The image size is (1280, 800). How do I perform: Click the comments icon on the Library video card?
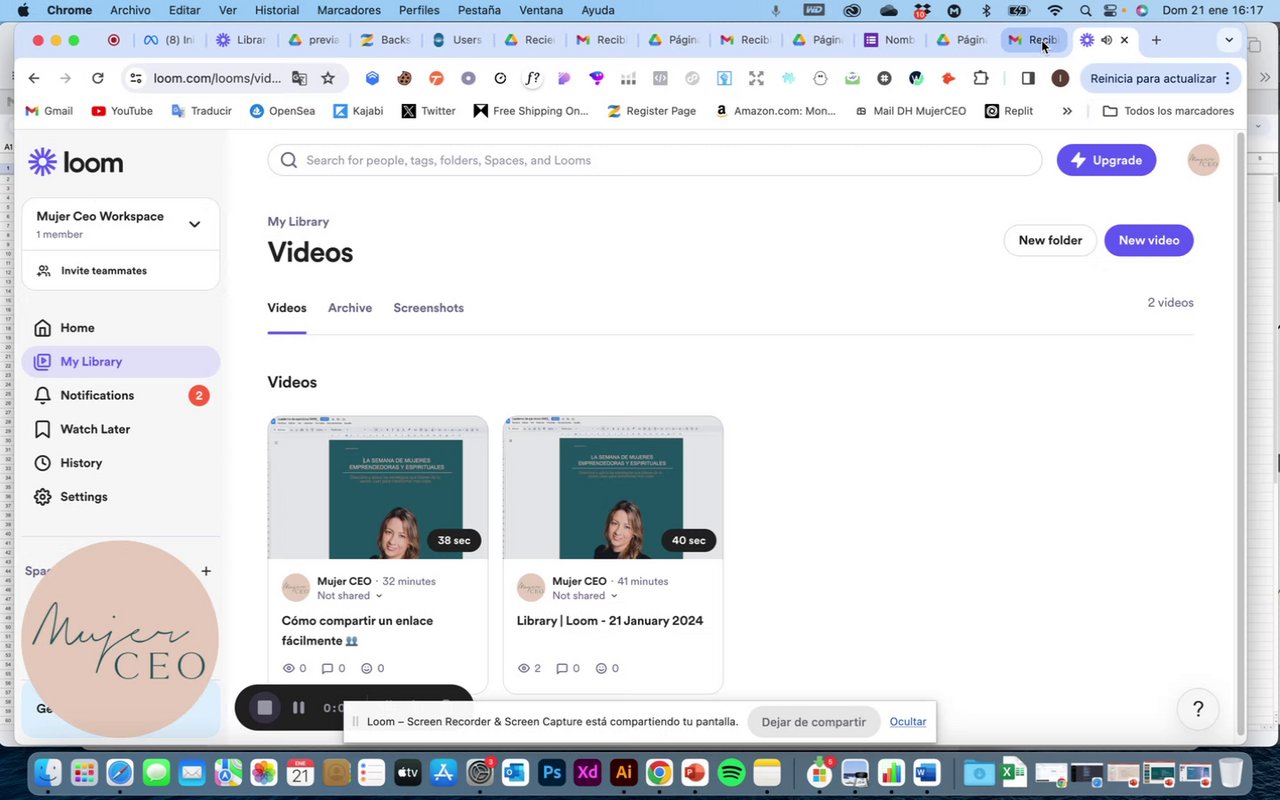point(562,668)
